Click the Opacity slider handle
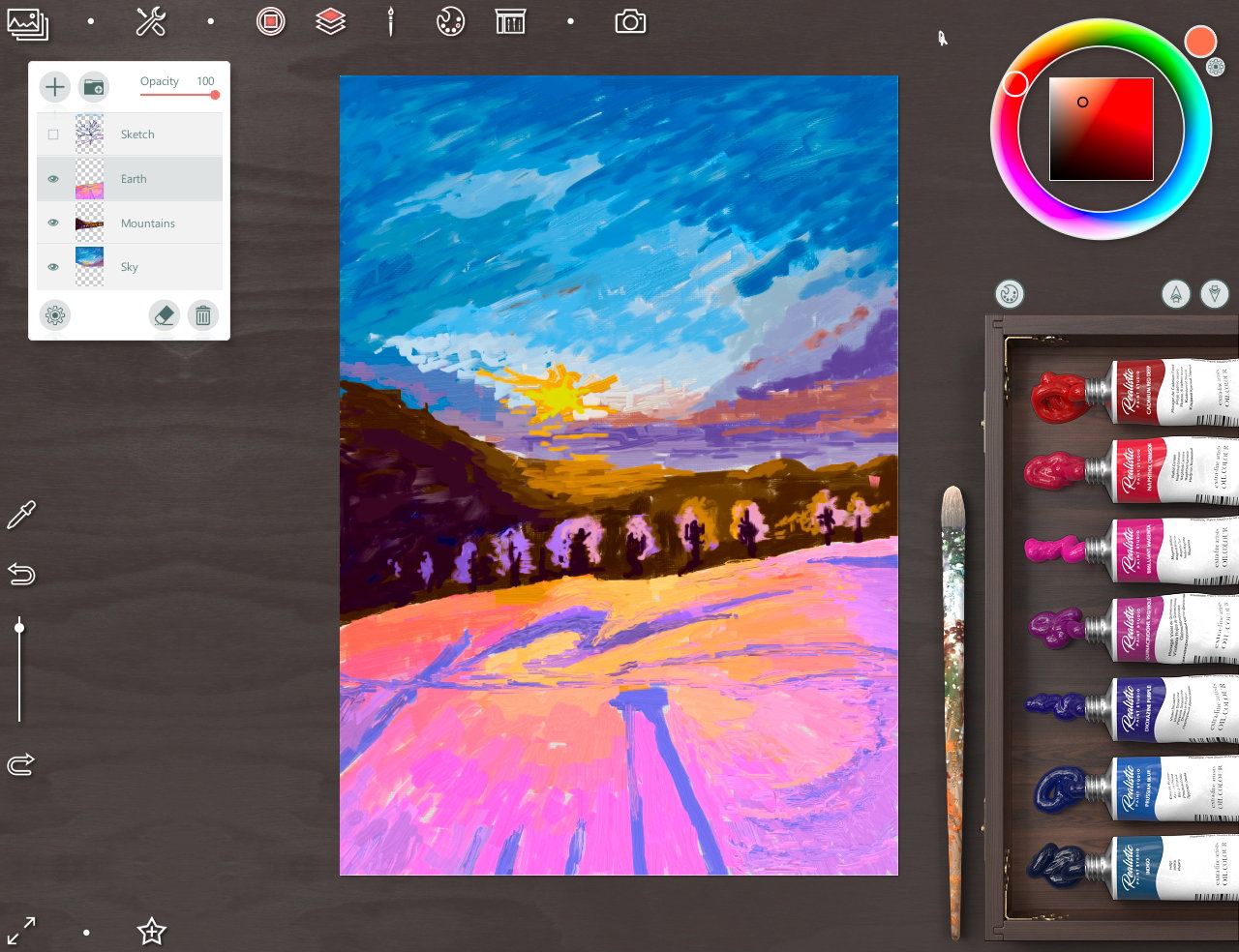 tap(215, 95)
